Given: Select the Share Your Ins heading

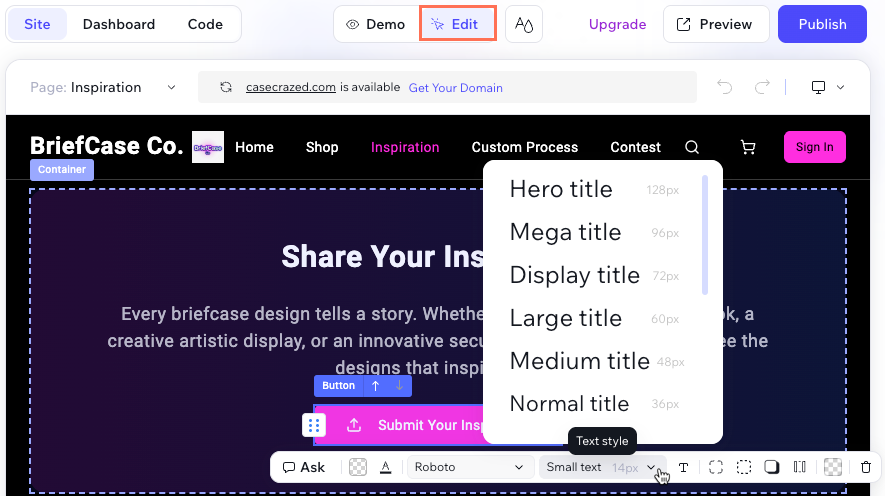Looking at the screenshot, I should (x=383, y=256).
